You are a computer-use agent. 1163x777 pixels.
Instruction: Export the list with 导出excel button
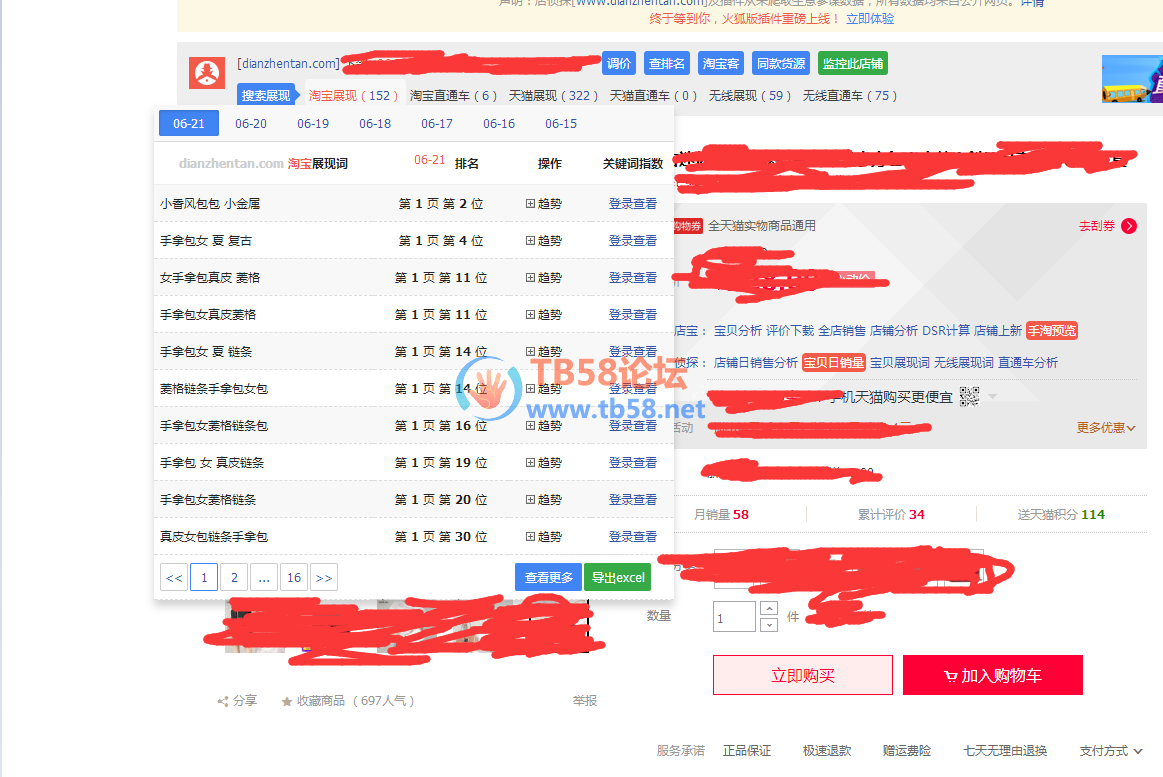[618, 578]
